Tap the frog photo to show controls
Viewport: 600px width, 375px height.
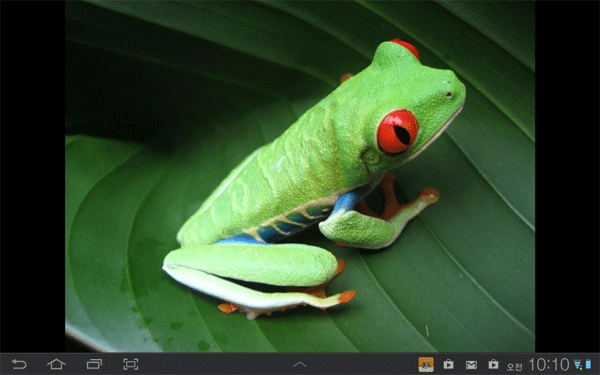pos(300,176)
